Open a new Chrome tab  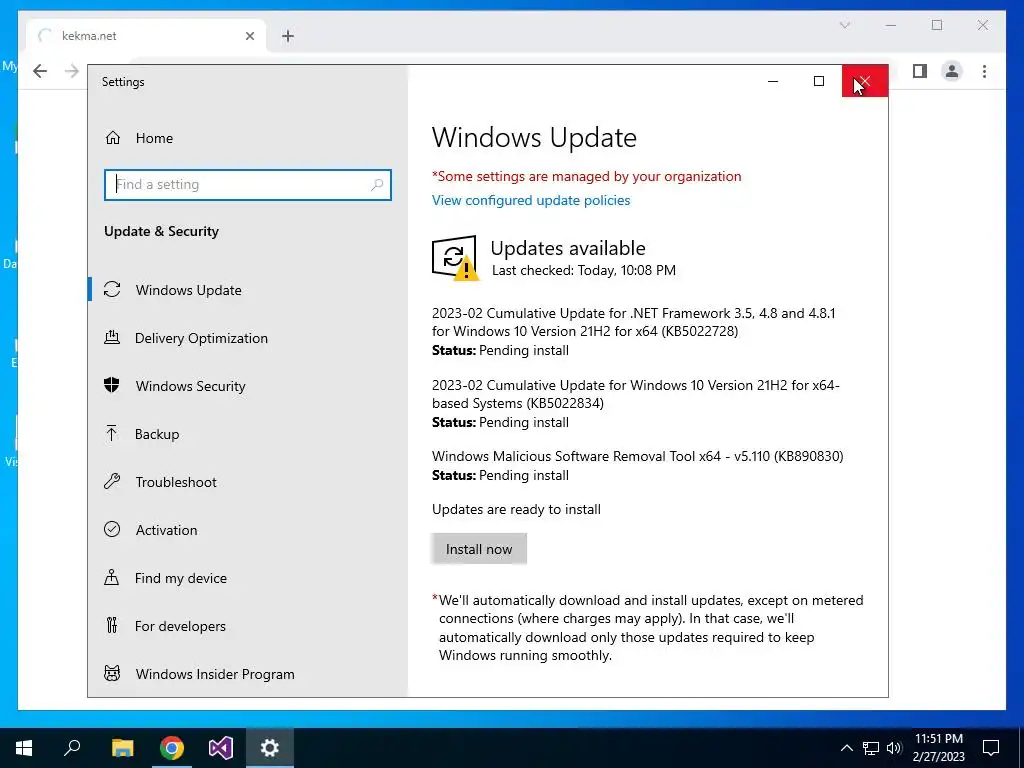pos(288,36)
